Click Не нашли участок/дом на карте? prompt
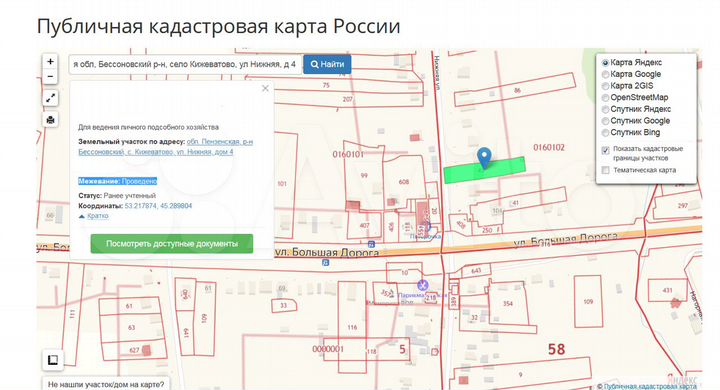 (x=106, y=384)
